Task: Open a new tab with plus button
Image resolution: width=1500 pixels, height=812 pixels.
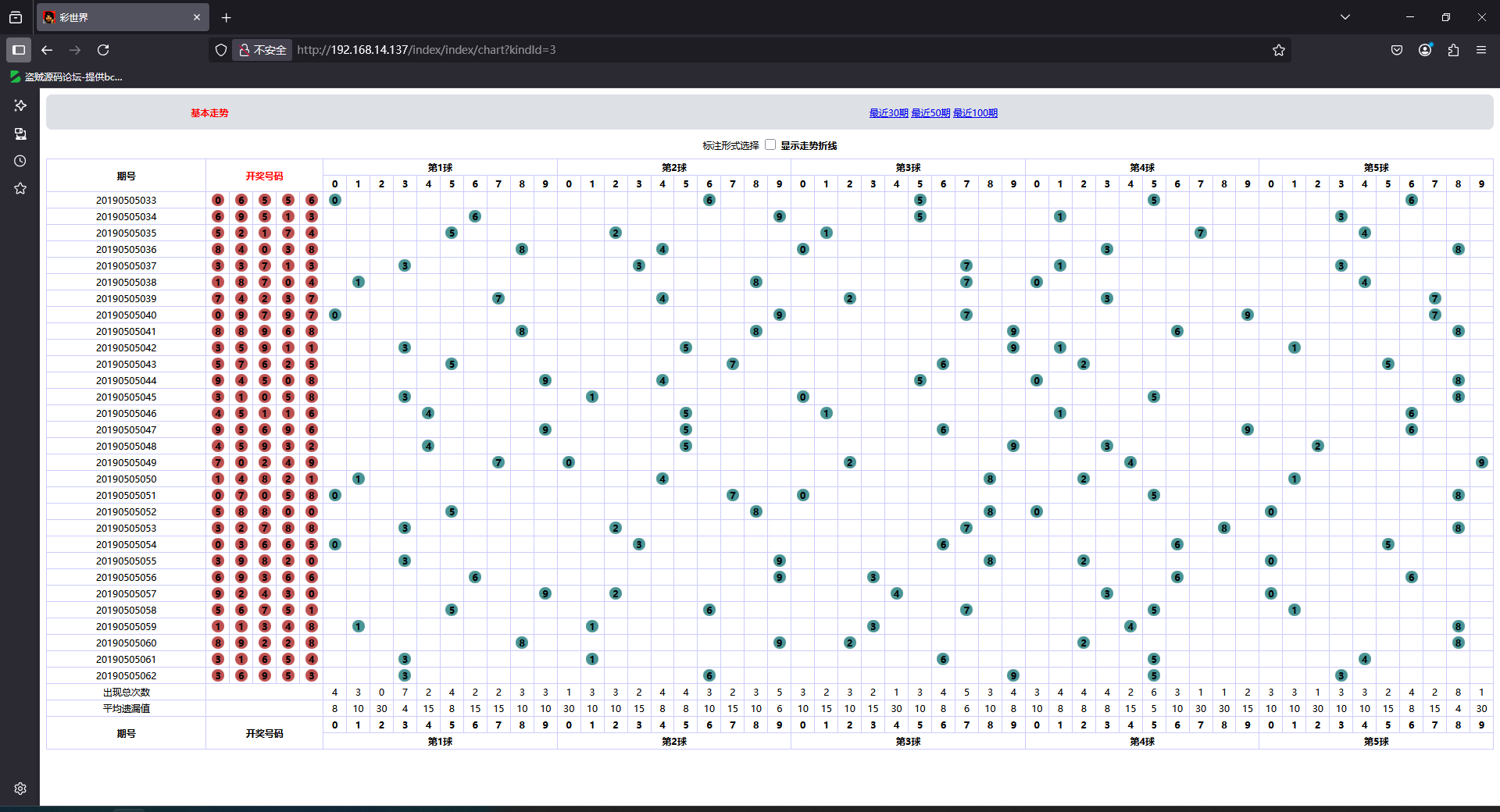Action: (227, 17)
